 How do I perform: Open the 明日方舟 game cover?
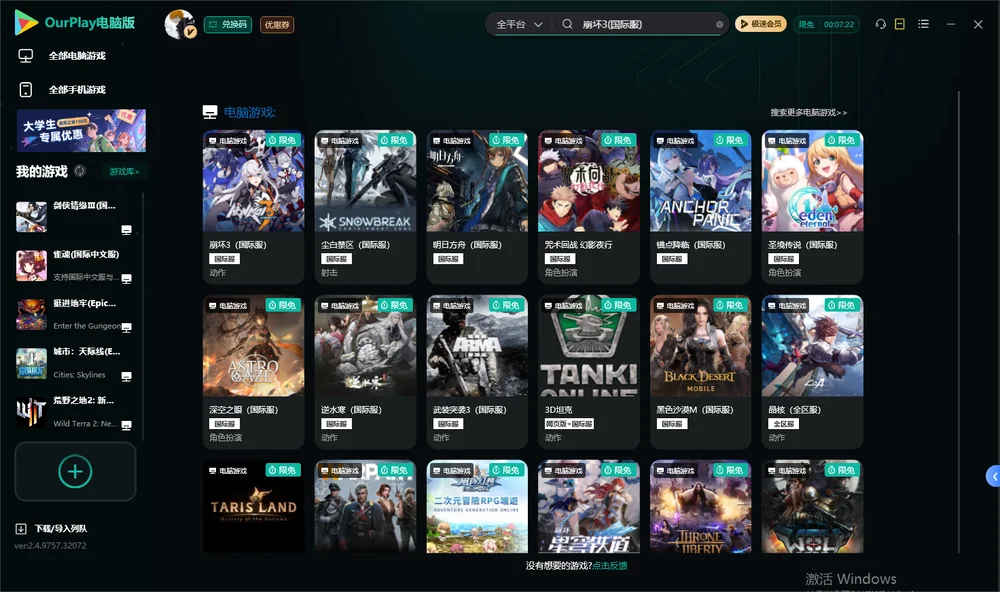click(x=477, y=181)
